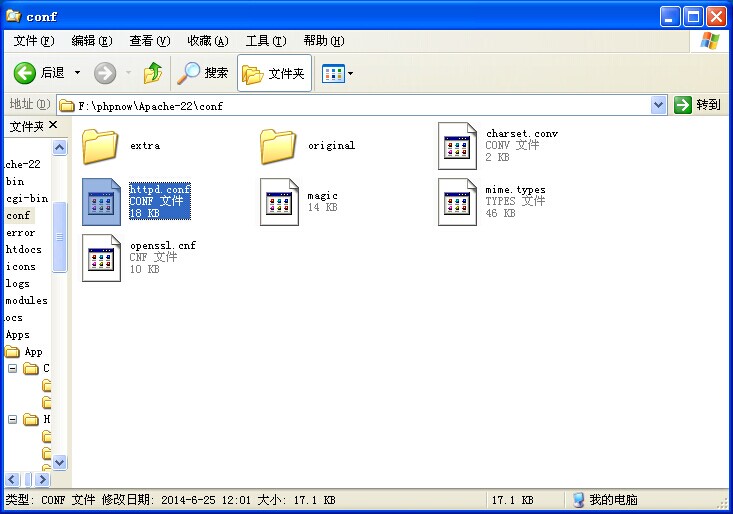Select modules in the folder tree
The height and width of the screenshot is (514, 733).
tap(26, 300)
